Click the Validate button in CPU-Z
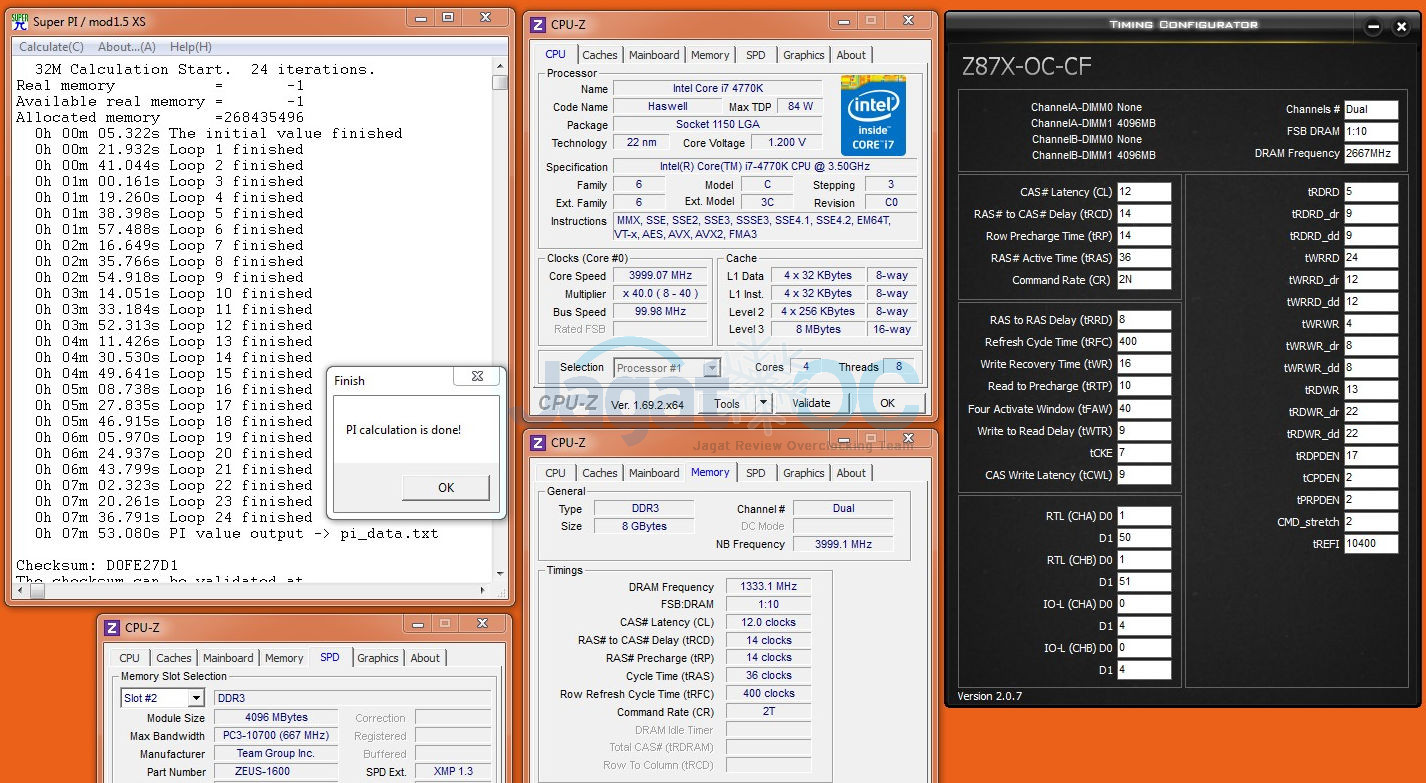 (x=811, y=403)
